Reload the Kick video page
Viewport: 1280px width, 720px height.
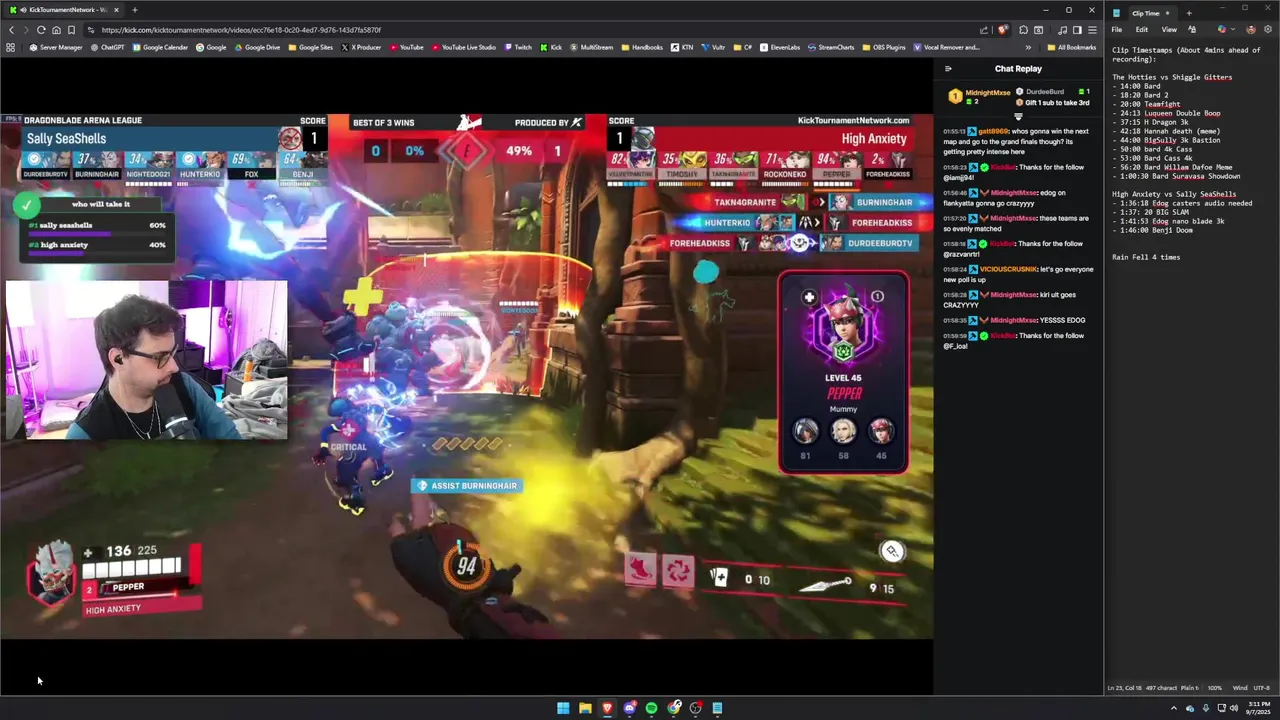[41, 30]
